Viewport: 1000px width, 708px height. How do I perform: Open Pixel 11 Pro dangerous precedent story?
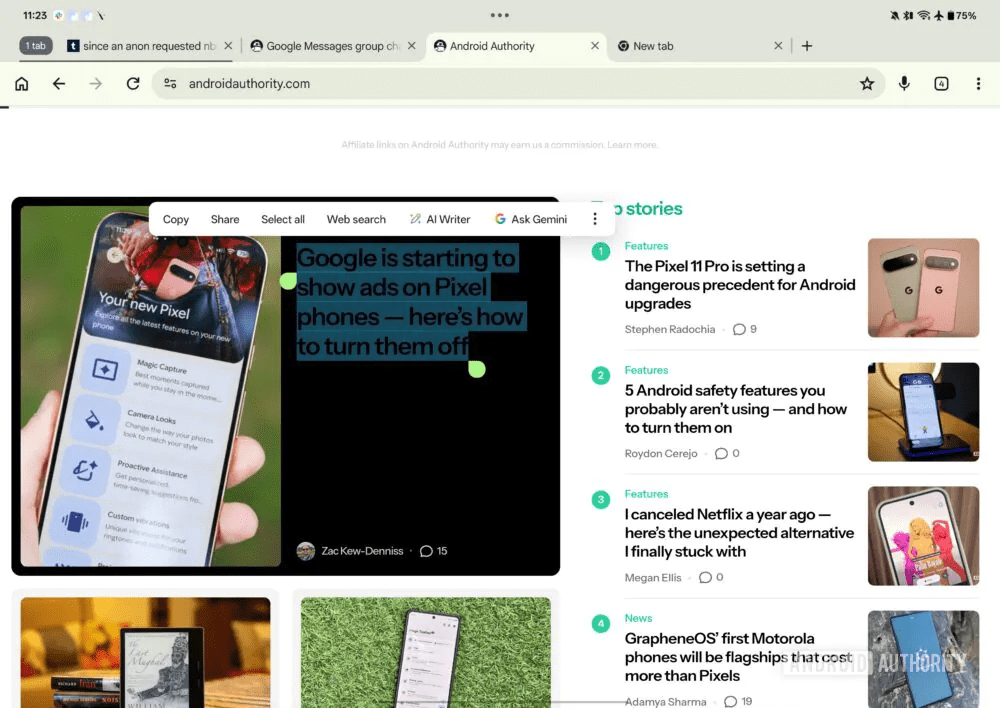(740, 284)
